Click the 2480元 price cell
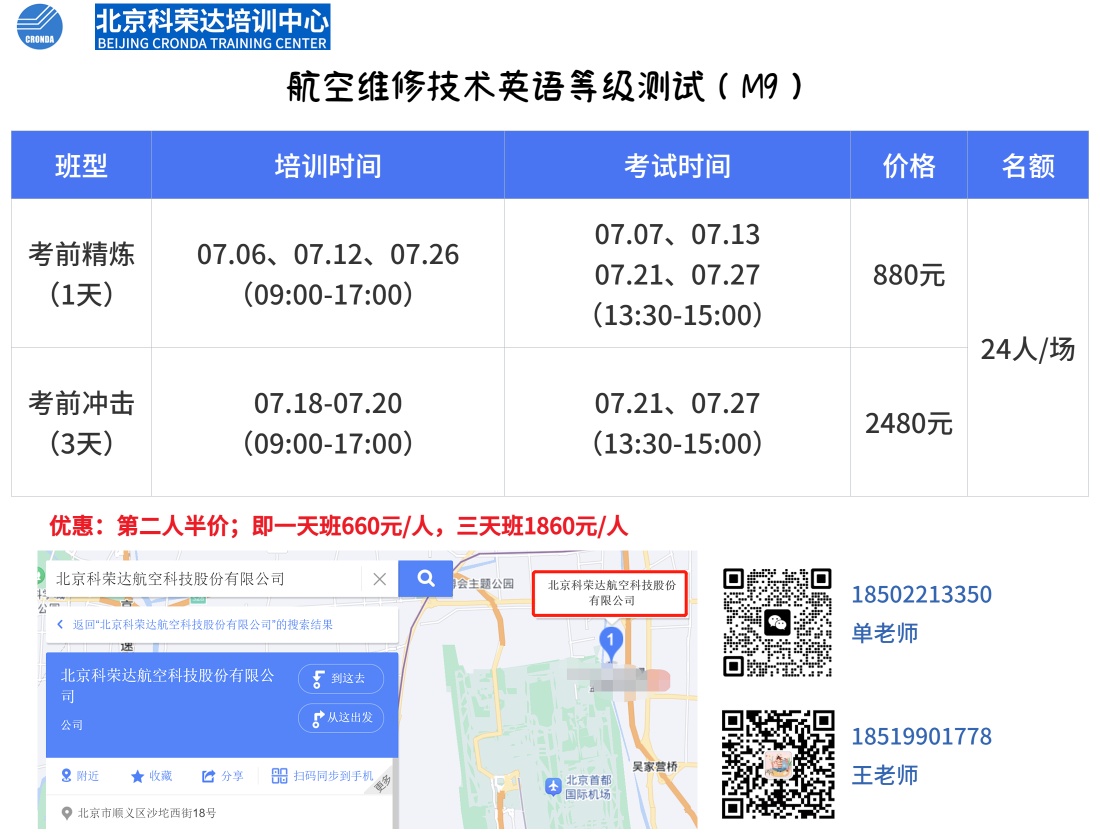The image size is (1100, 836). [908, 423]
